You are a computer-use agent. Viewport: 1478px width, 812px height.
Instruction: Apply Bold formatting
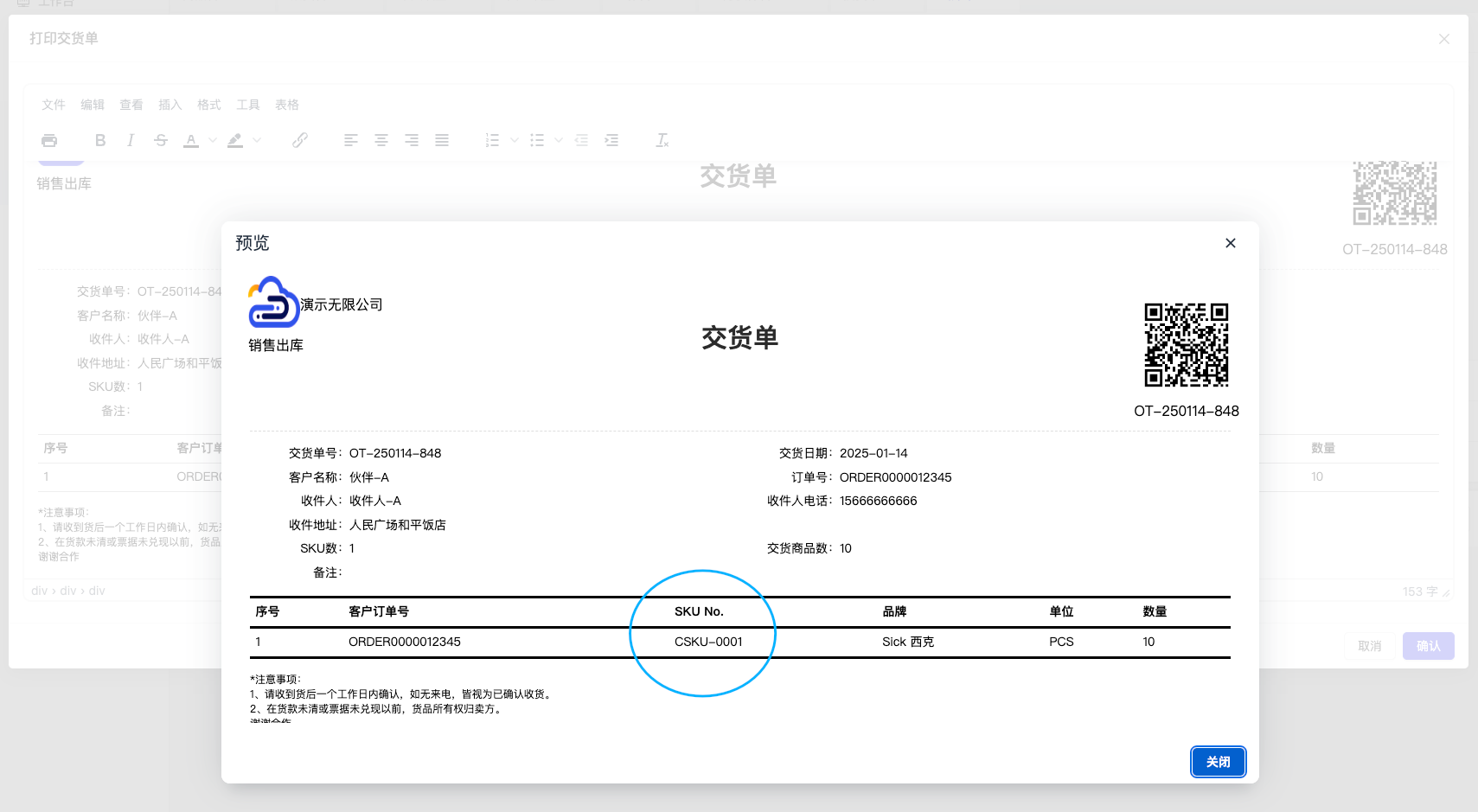pos(99,140)
